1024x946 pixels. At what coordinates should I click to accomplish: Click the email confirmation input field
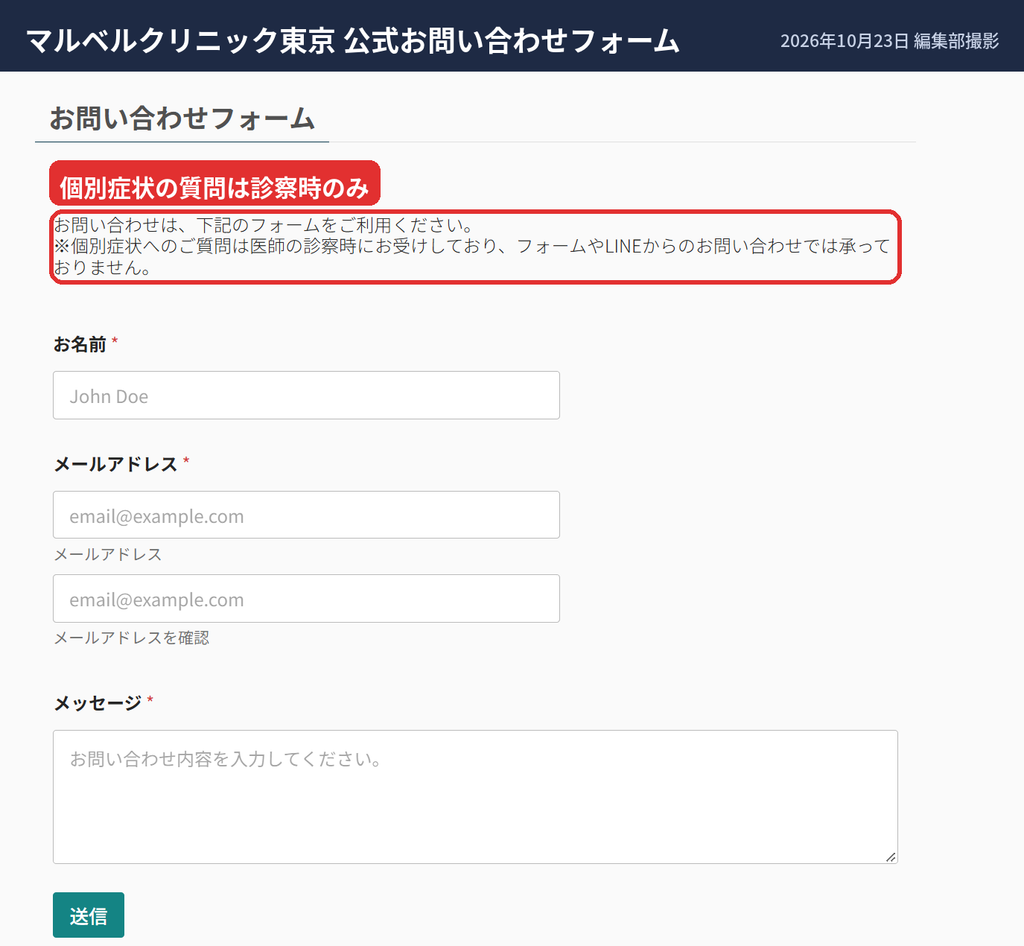(x=306, y=599)
